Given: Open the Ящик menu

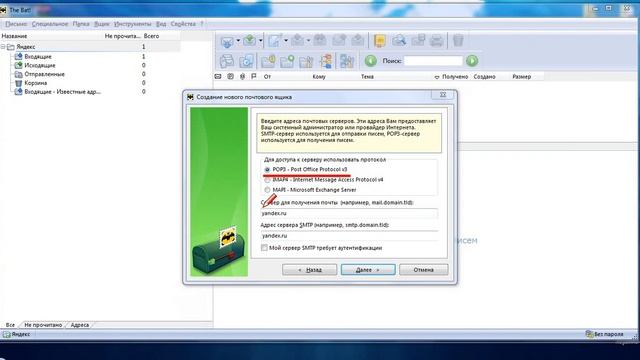Looking at the screenshot, I should [102, 24].
